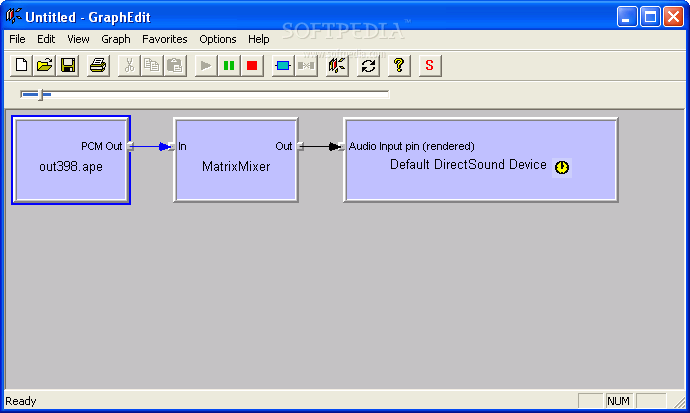Click the seek slider thumb
Viewport: 690px width, 413px height.
[x=40, y=94]
